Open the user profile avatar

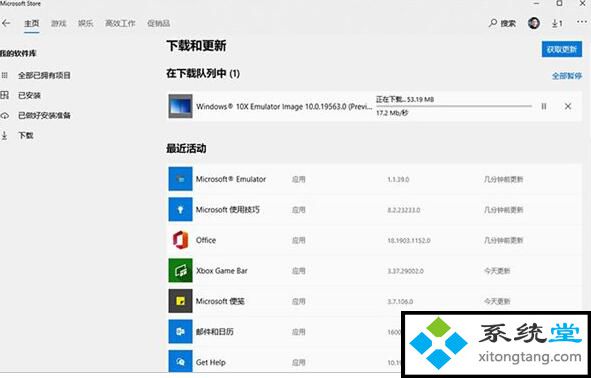tap(534, 23)
